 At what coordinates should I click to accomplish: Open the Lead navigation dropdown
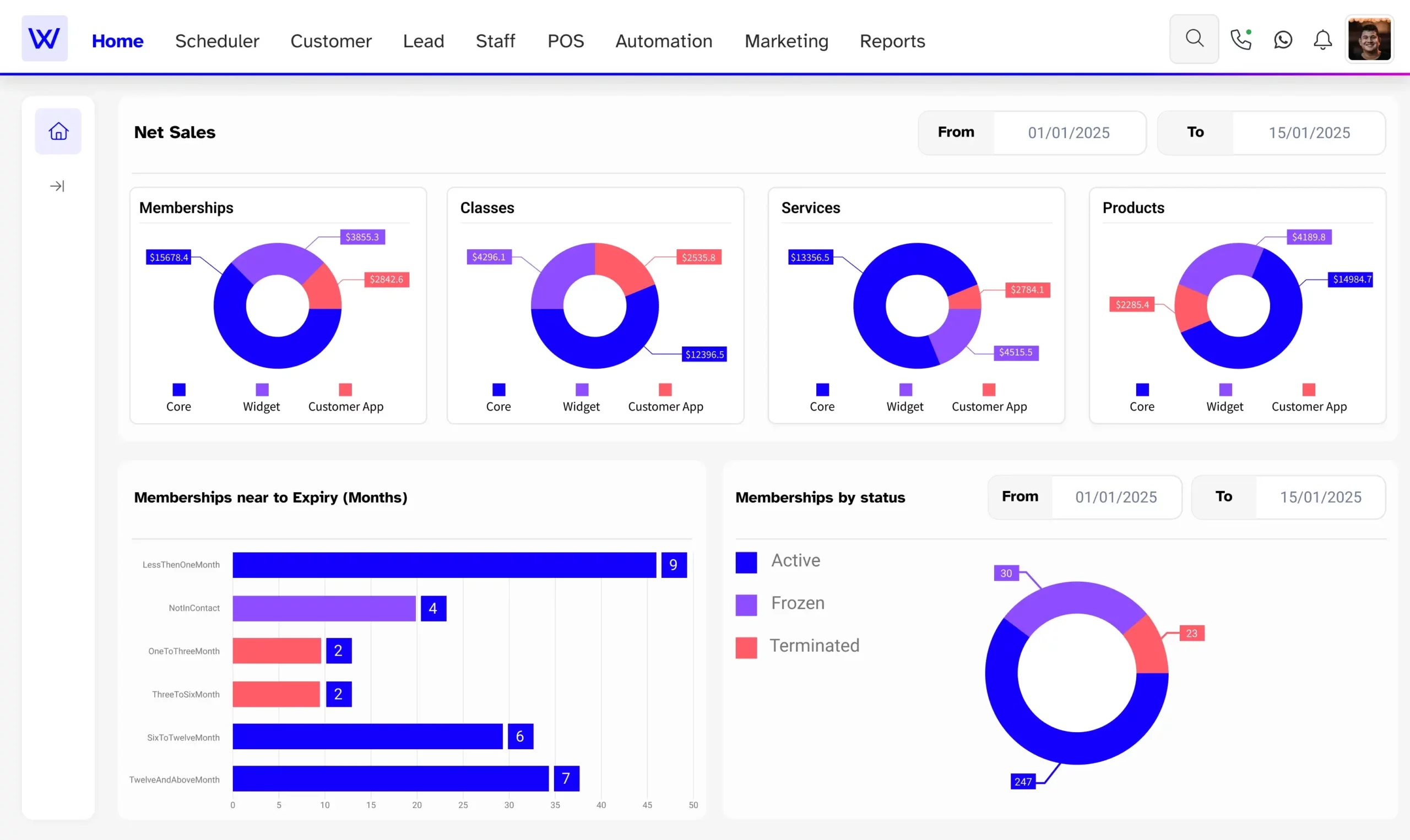(422, 40)
